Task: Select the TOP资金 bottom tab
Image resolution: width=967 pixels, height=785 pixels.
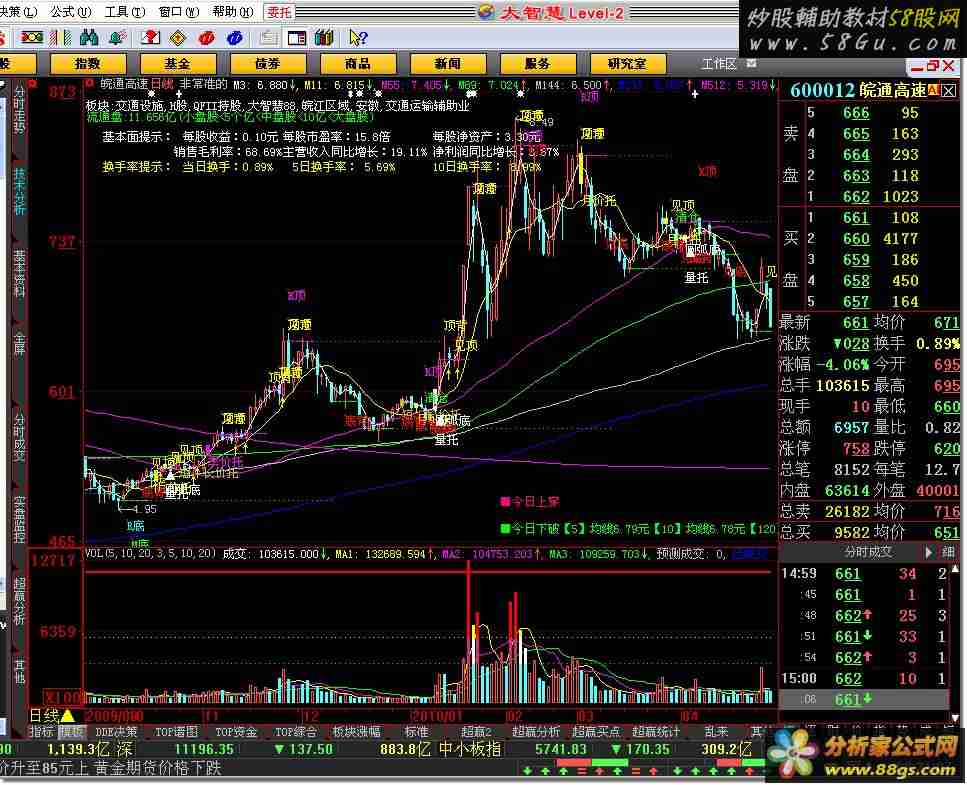Action: coord(236,731)
